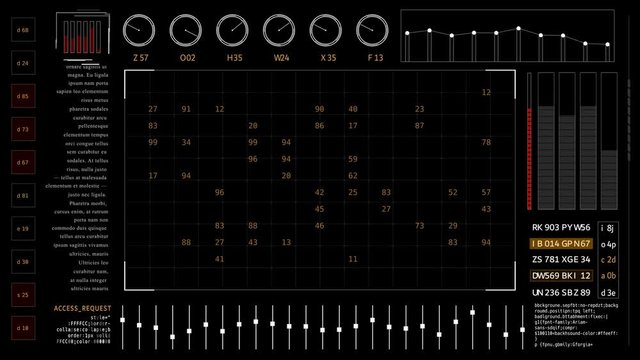Activate the s 25 red button
Viewport: 640px width, 360px height.
click(x=23, y=295)
